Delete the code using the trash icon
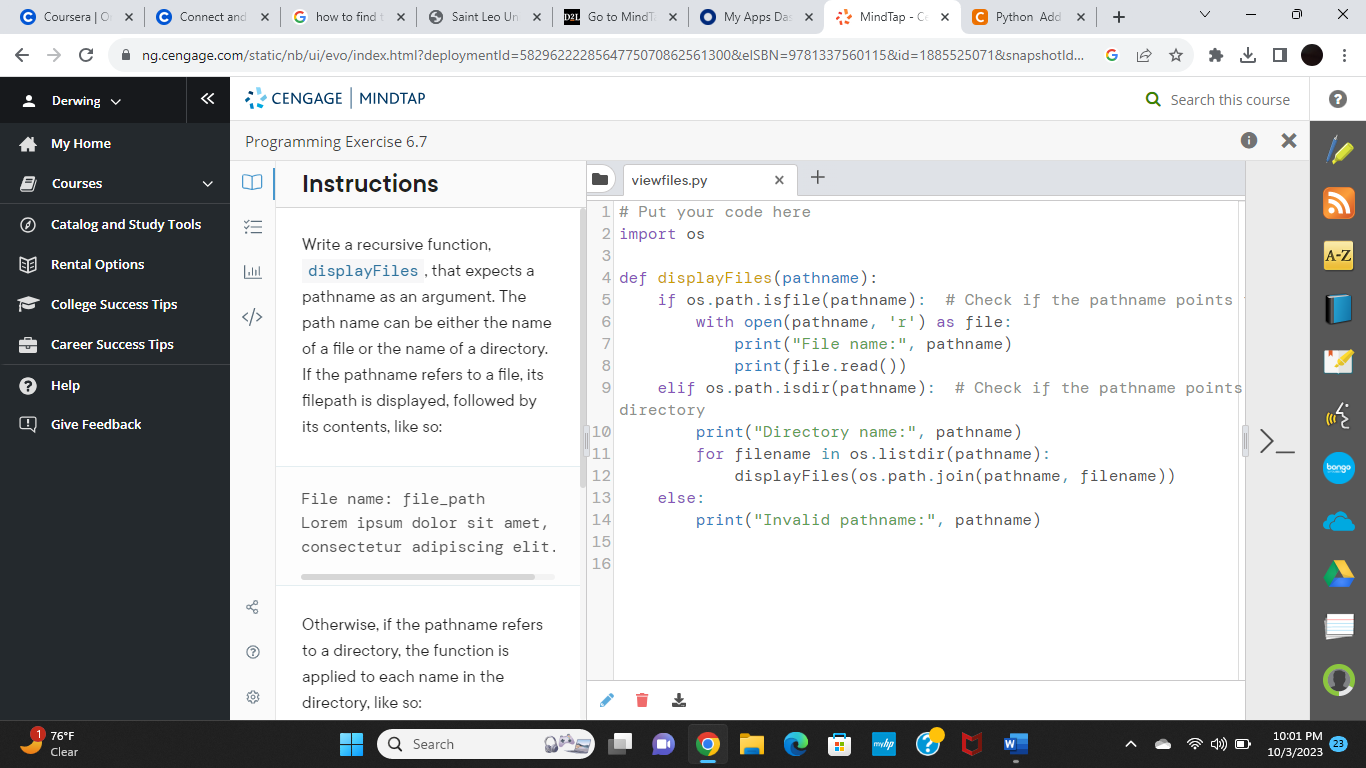The height and width of the screenshot is (768, 1366). click(x=642, y=700)
